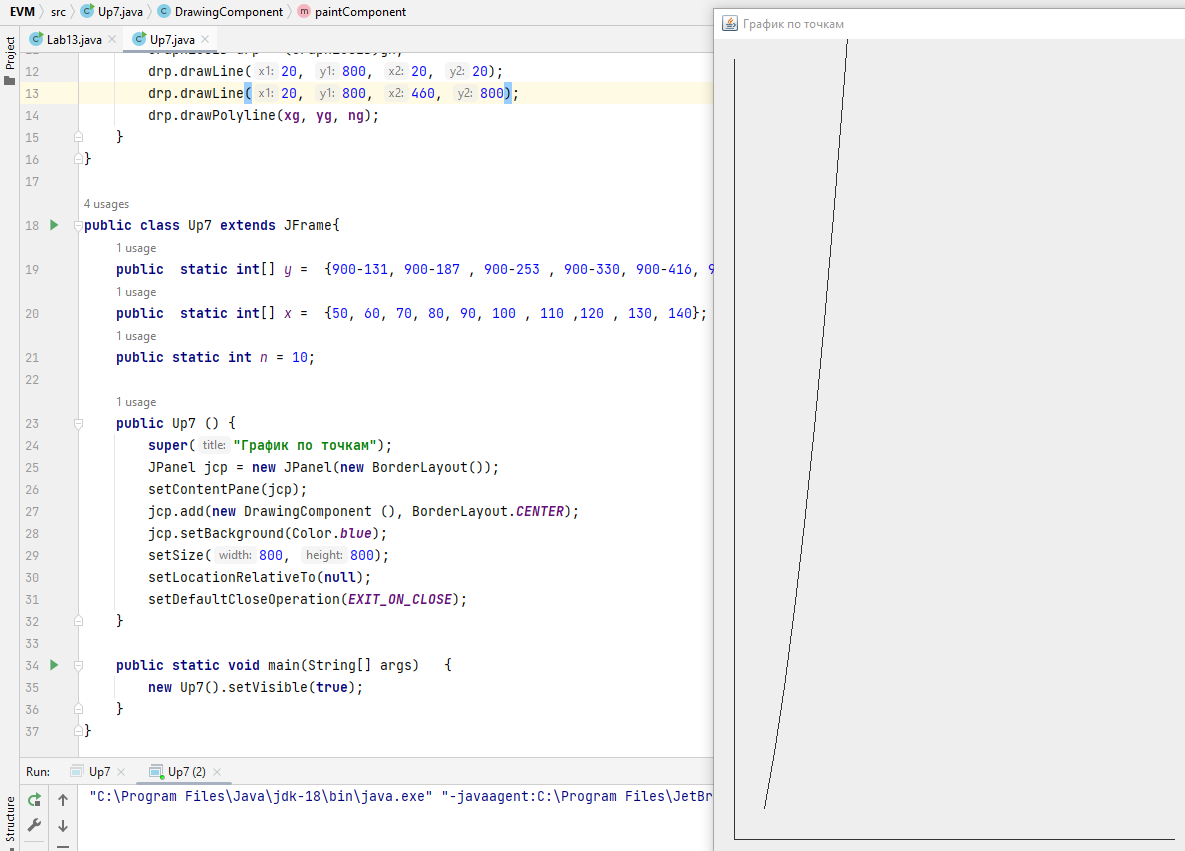Open the '1 usage' hint above array y
The height and width of the screenshot is (851, 1185).
136,248
